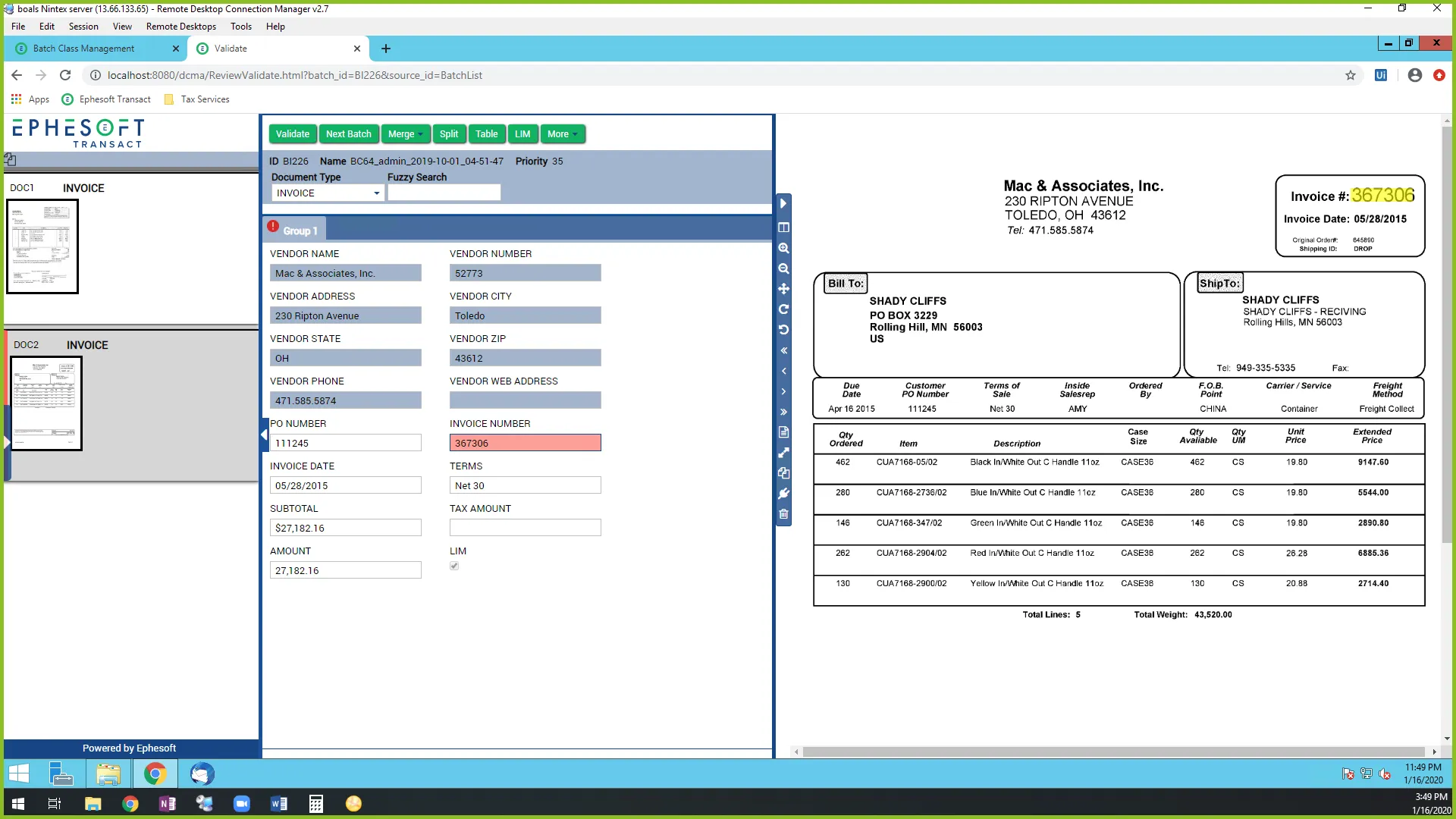
Task: Click the zoom out icon on sidebar
Action: (x=786, y=268)
